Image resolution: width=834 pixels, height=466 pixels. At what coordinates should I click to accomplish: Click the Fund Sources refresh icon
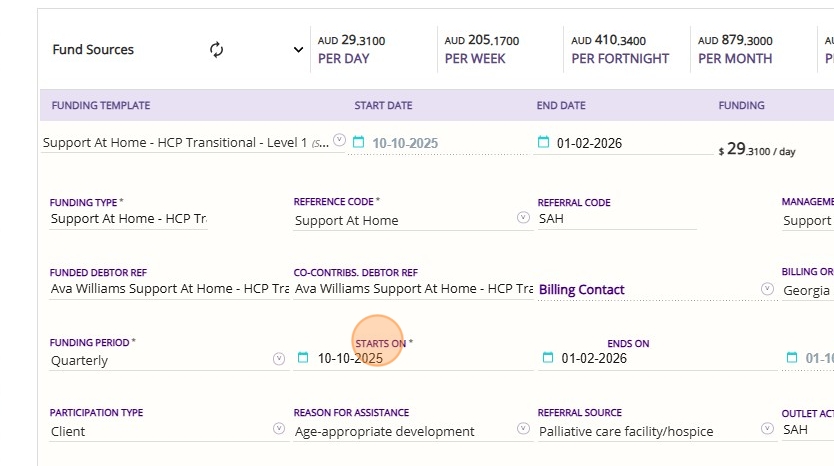pyautogui.click(x=217, y=50)
